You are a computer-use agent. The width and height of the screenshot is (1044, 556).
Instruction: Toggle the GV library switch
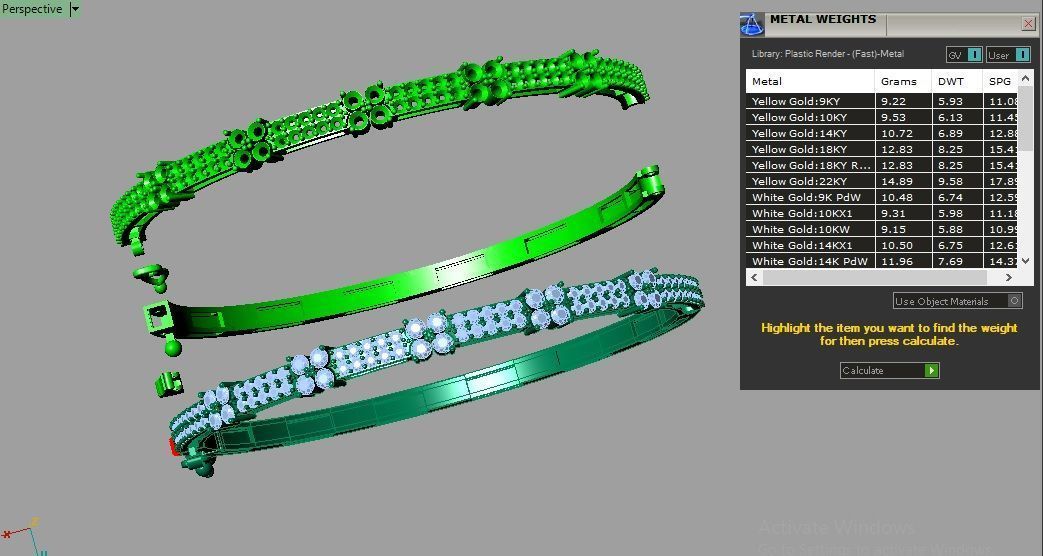pyautogui.click(x=974, y=55)
